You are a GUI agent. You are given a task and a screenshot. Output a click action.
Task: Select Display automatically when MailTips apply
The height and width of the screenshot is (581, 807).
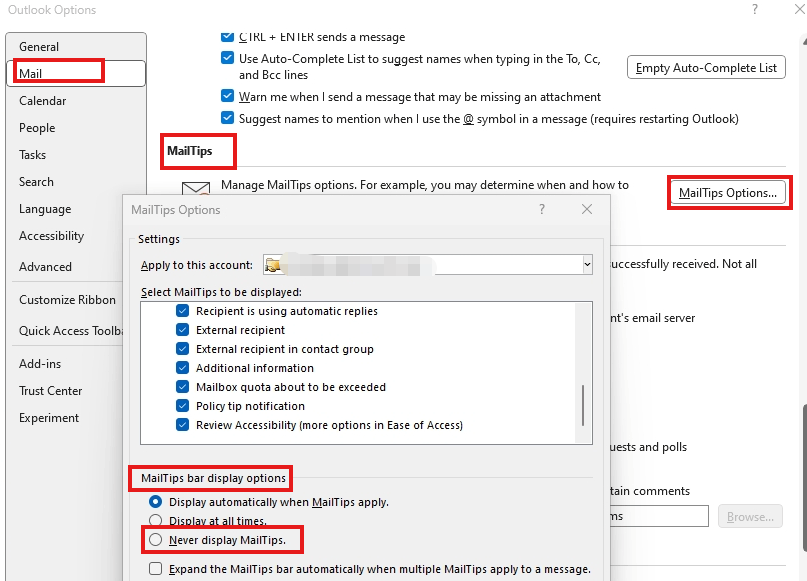pos(155,502)
